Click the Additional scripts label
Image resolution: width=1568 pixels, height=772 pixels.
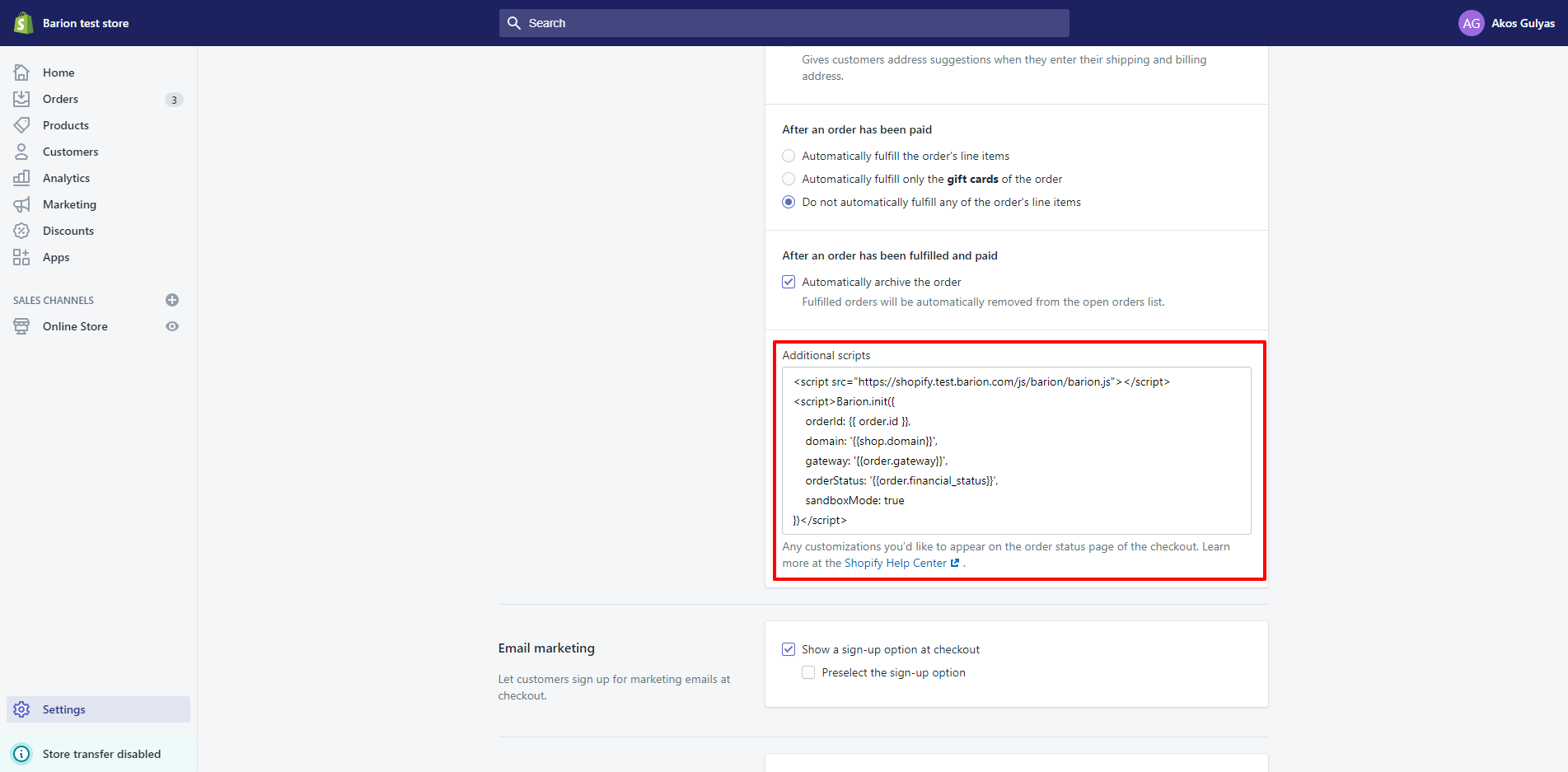826,355
